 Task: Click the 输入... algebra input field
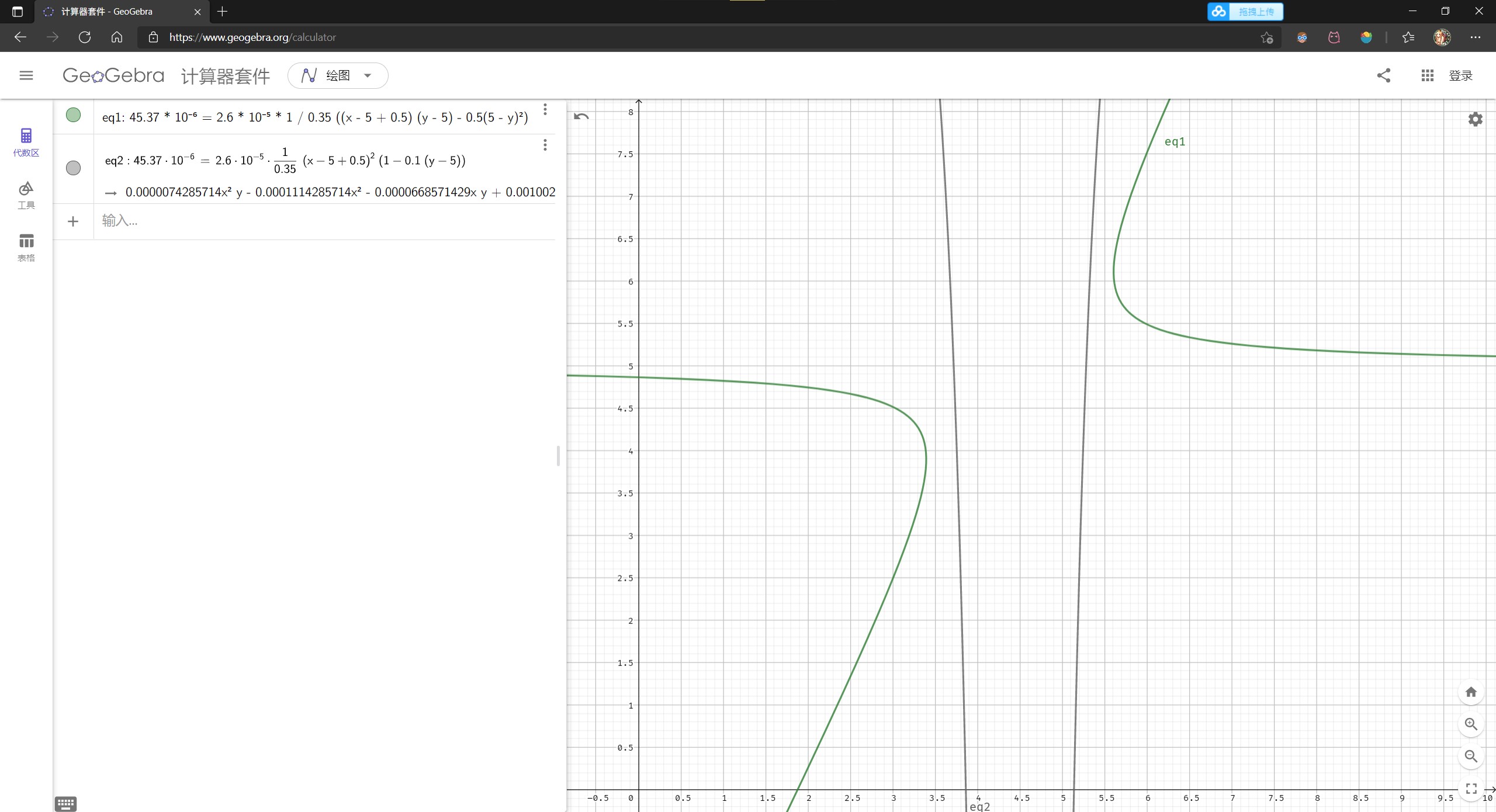(324, 221)
